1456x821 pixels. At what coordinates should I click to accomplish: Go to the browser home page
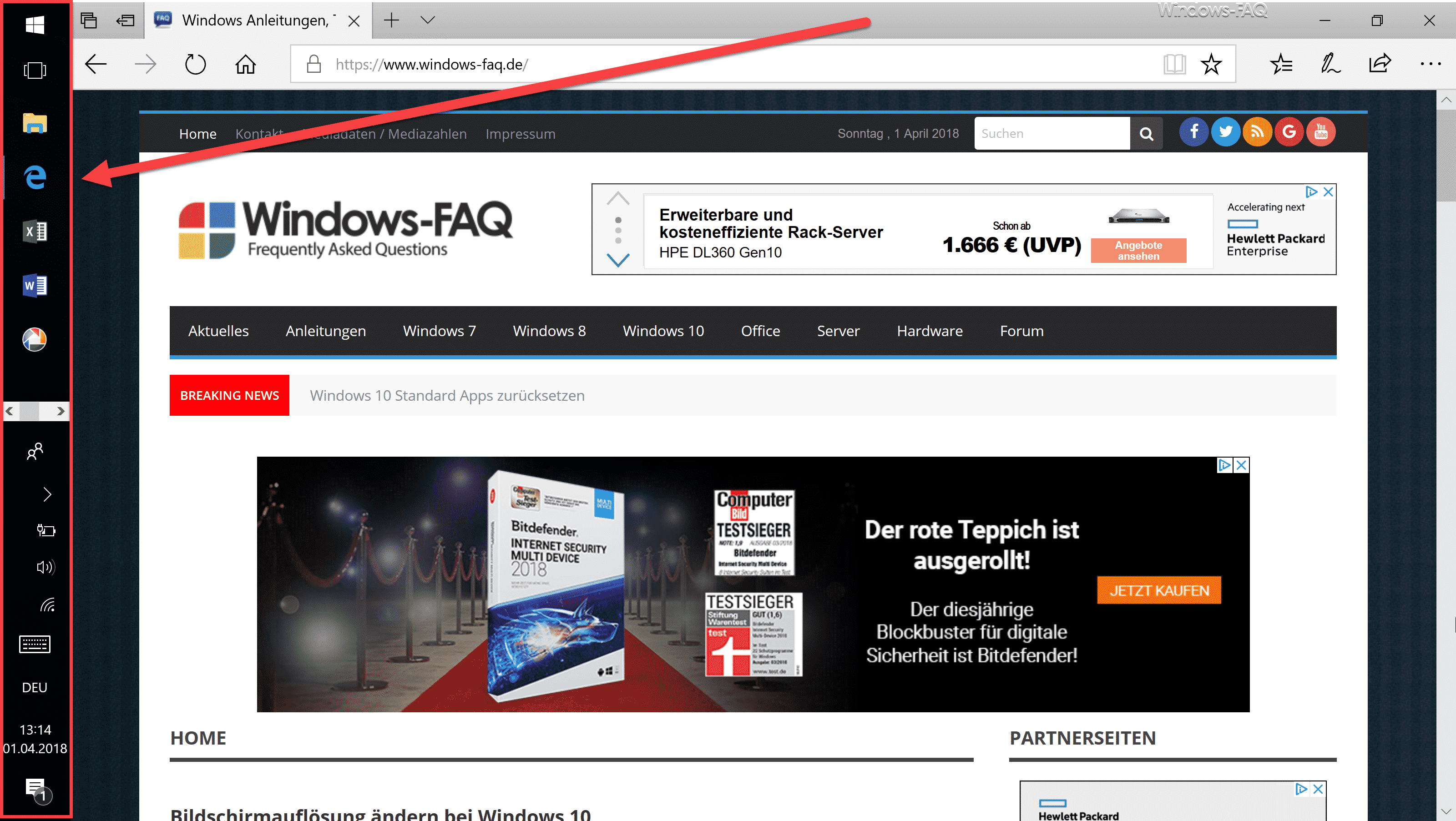(x=245, y=65)
